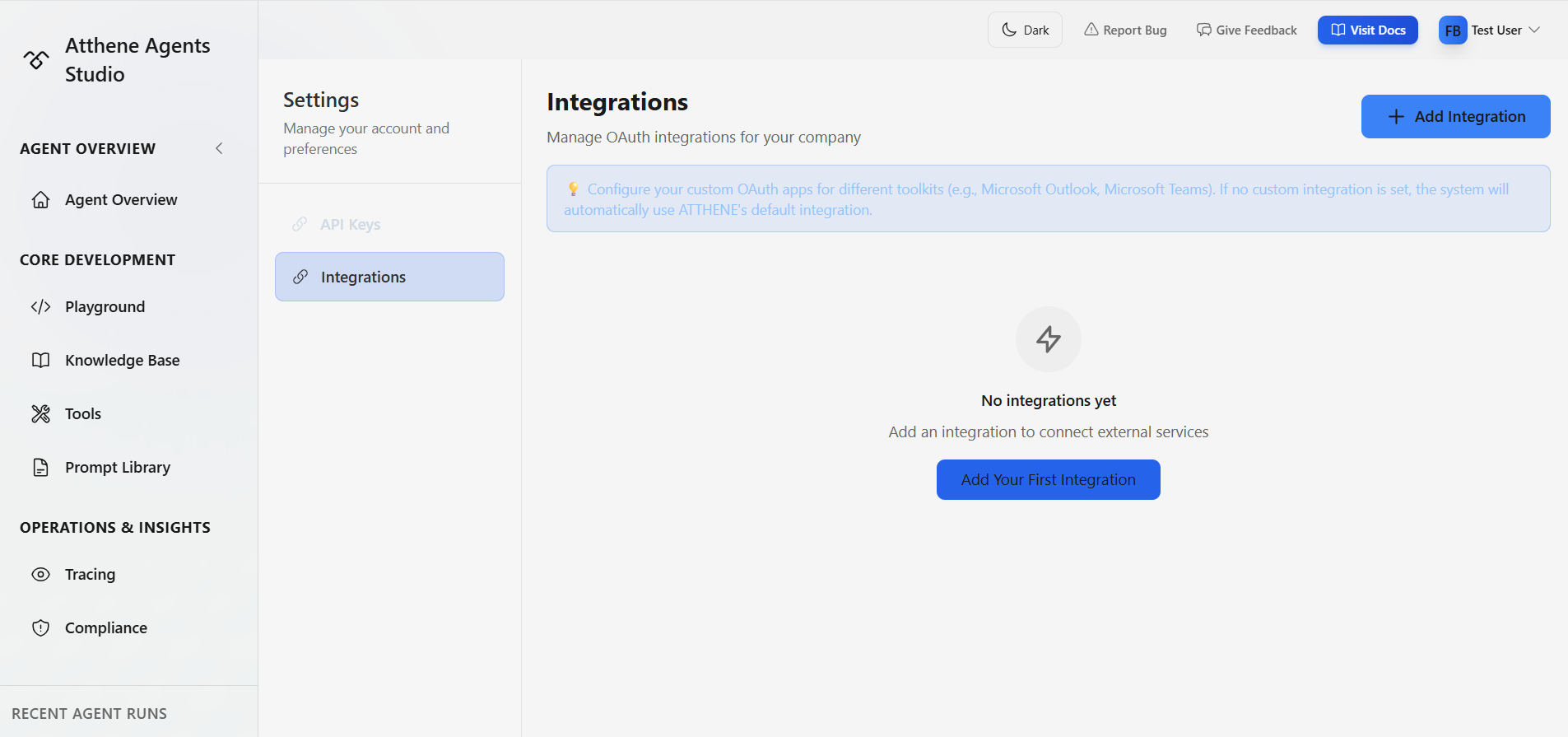This screenshot has width=1568, height=737.
Task: Click 'Manage your account and preferences' text
Action: [x=366, y=139]
